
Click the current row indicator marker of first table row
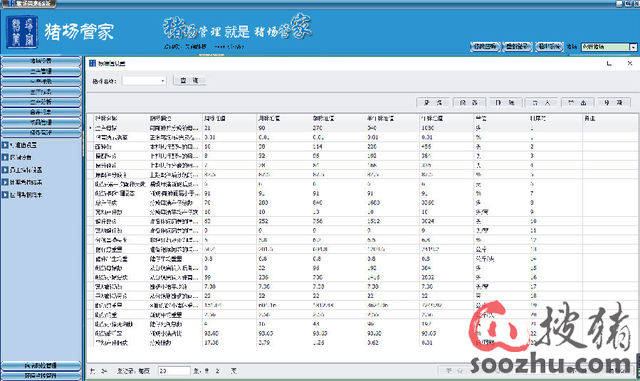point(90,128)
